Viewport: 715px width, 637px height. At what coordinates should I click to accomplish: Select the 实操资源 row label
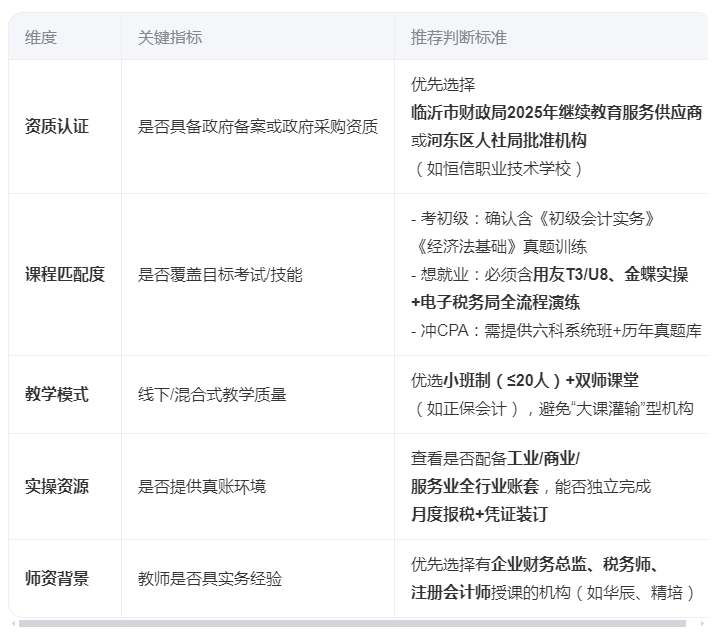pos(57,487)
